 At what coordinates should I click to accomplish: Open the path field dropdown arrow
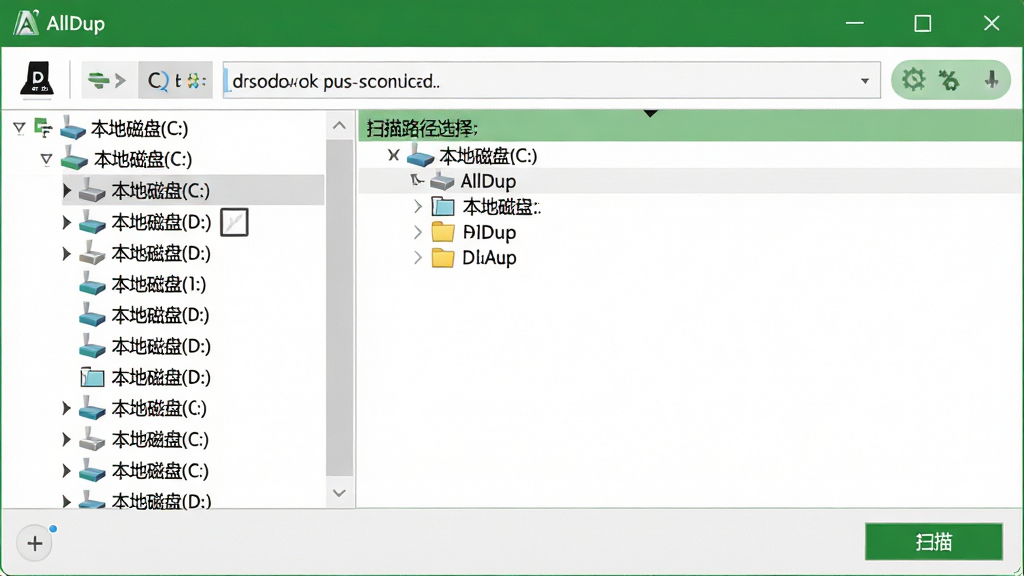[x=865, y=81]
